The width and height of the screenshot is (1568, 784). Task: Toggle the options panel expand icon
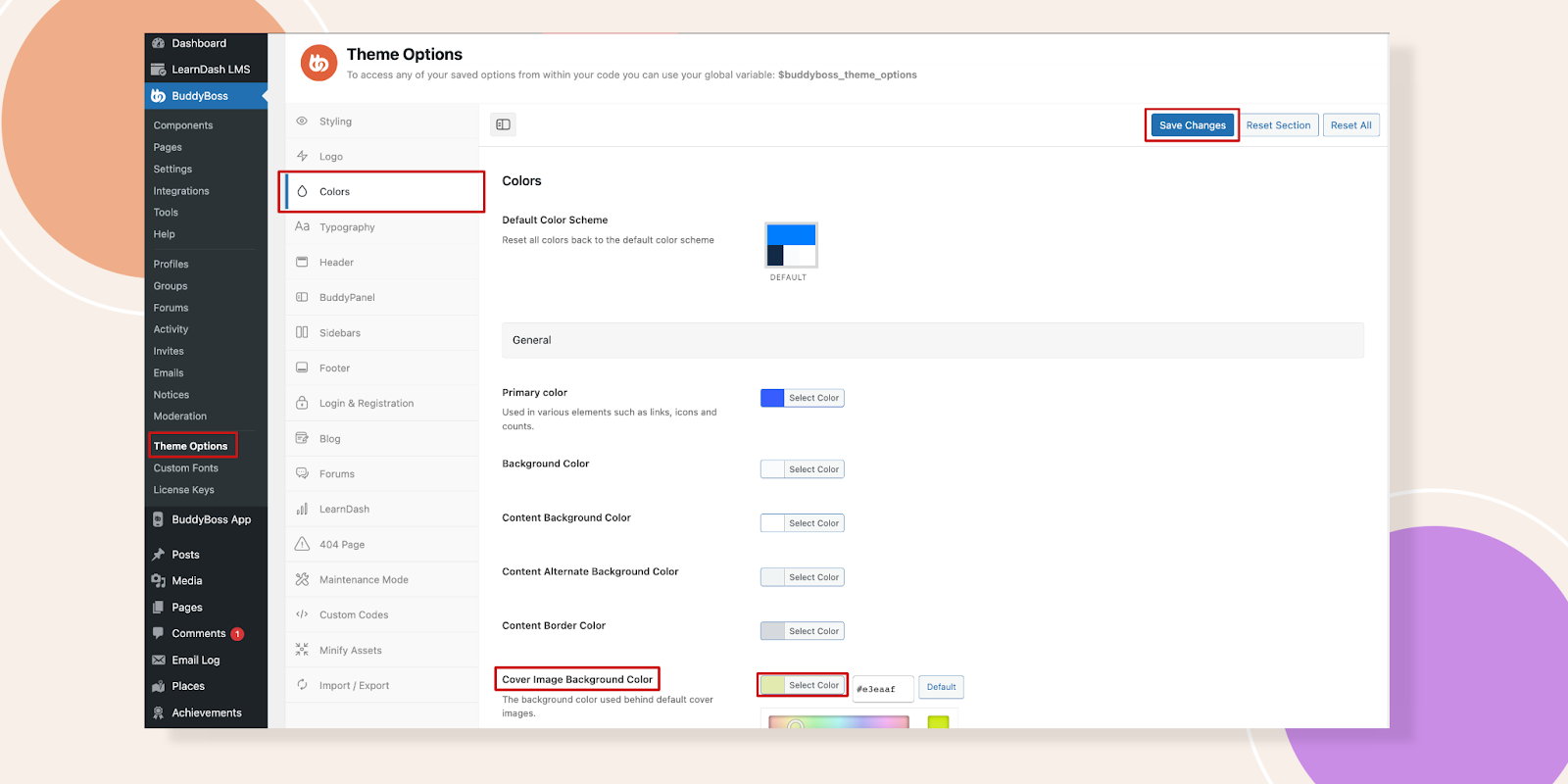click(x=503, y=124)
